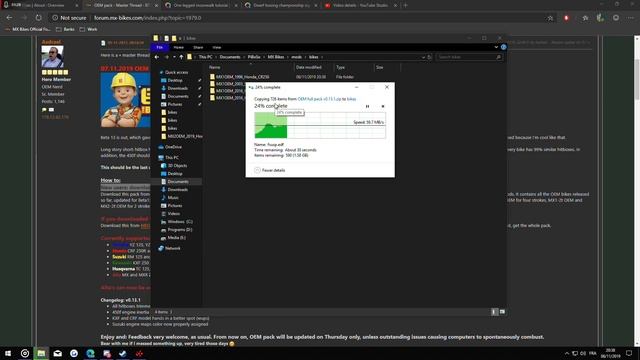Select Network in navigation pane

(x=173, y=248)
